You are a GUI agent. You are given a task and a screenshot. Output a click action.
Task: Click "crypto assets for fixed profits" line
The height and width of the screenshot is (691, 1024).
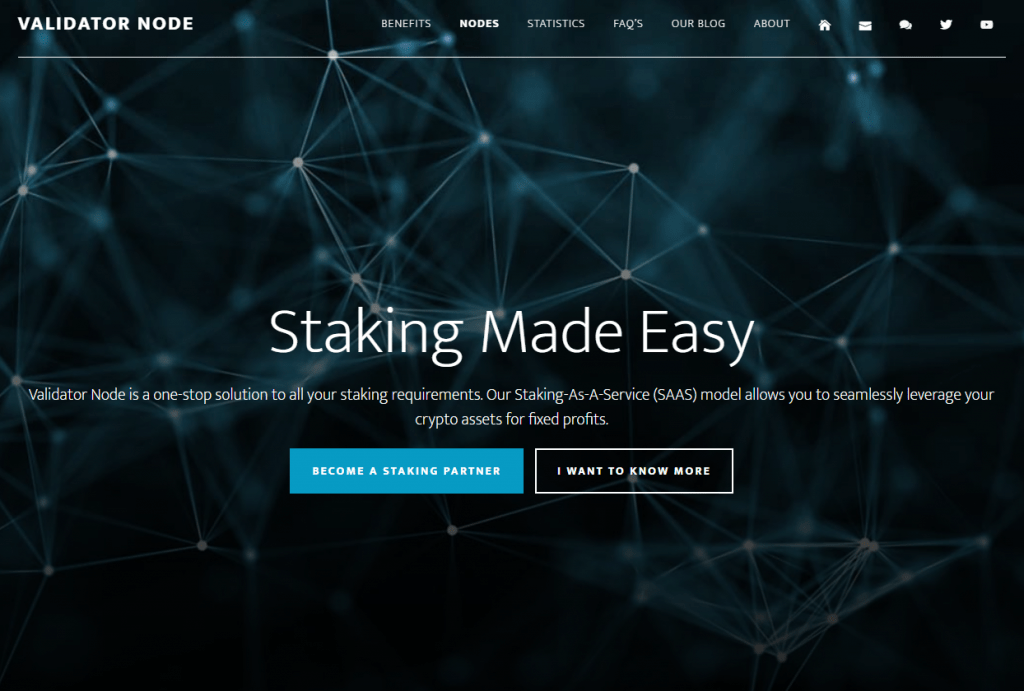click(x=511, y=419)
